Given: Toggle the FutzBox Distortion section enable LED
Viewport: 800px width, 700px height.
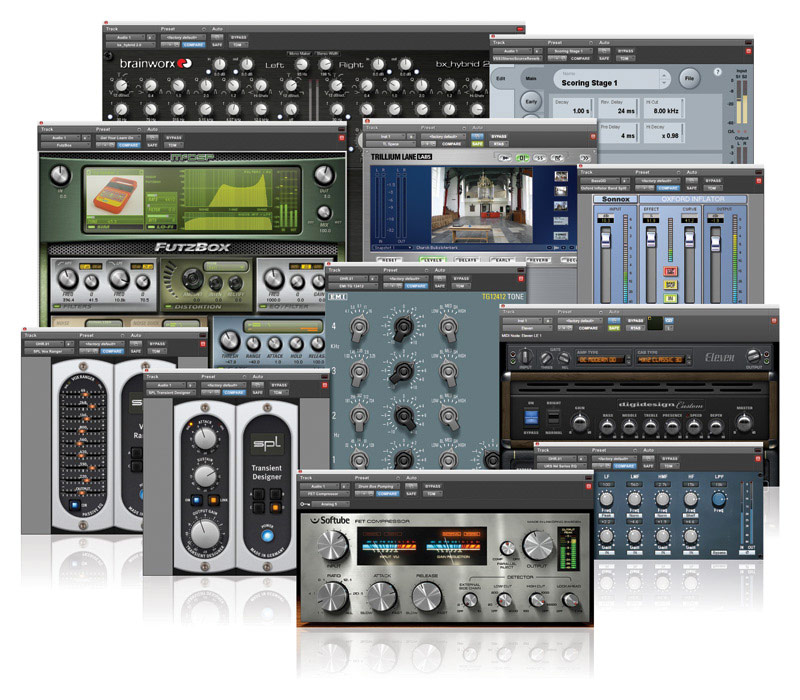Looking at the screenshot, I should pos(168,307).
